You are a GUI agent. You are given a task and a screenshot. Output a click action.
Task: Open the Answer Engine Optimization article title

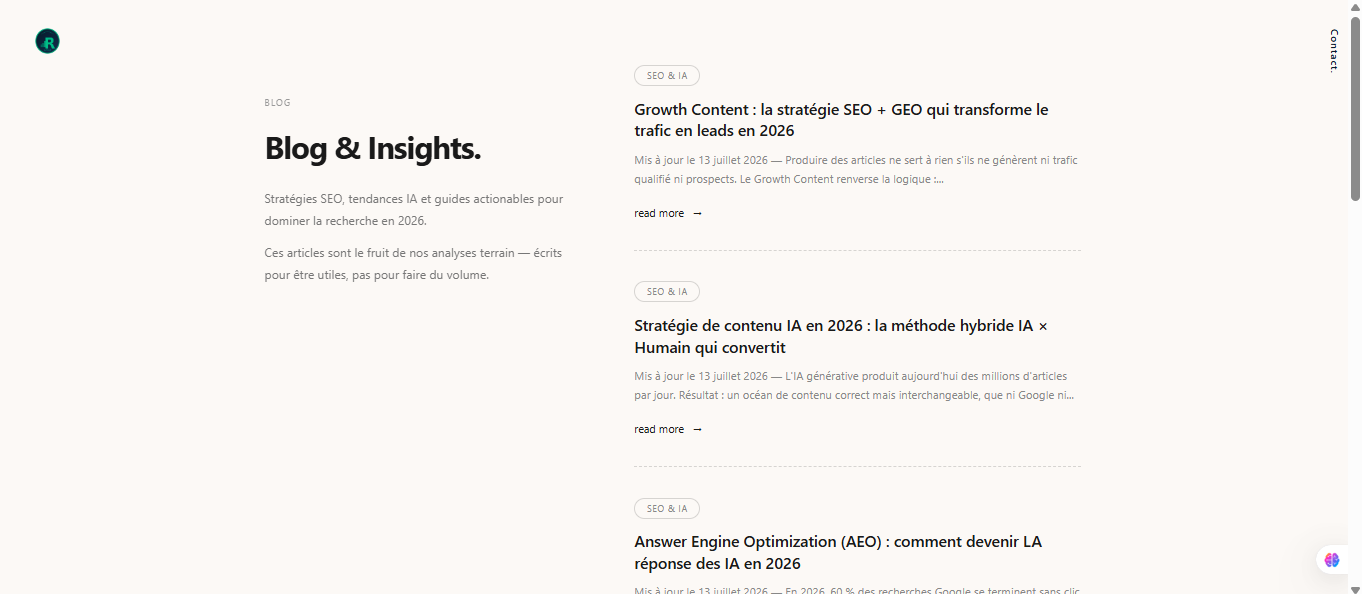click(838, 553)
